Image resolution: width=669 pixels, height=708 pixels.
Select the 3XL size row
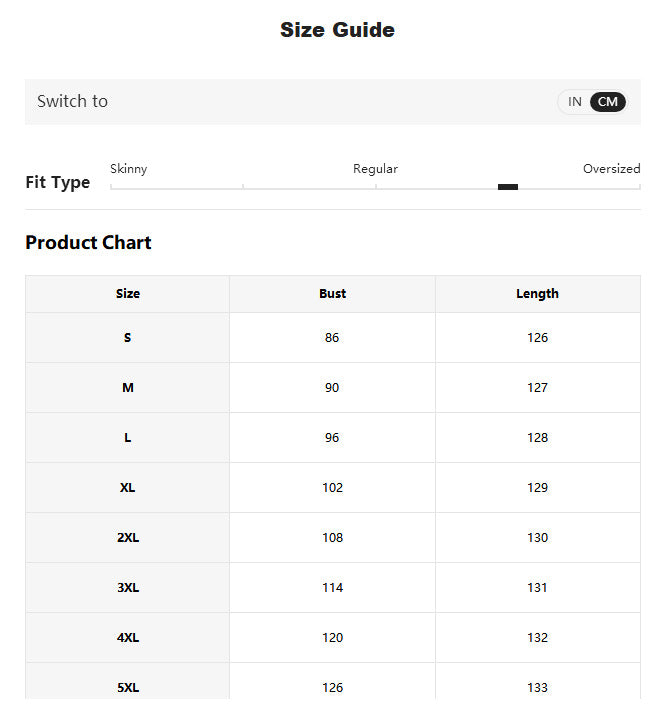333,588
